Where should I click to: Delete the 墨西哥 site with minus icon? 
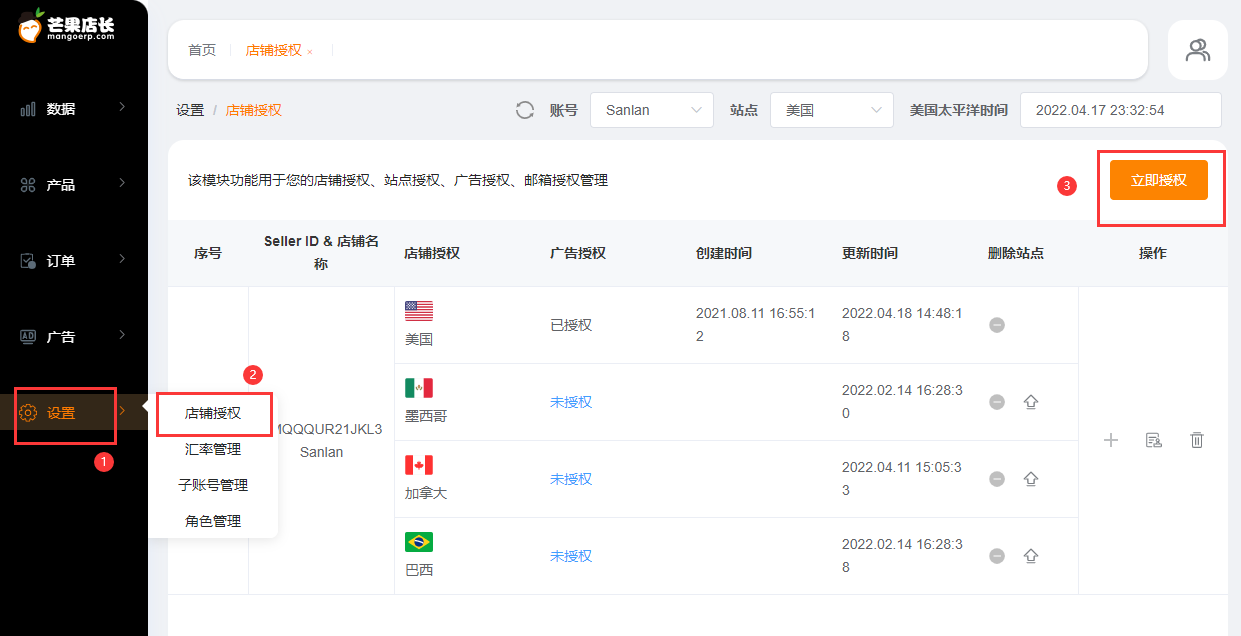coord(997,402)
